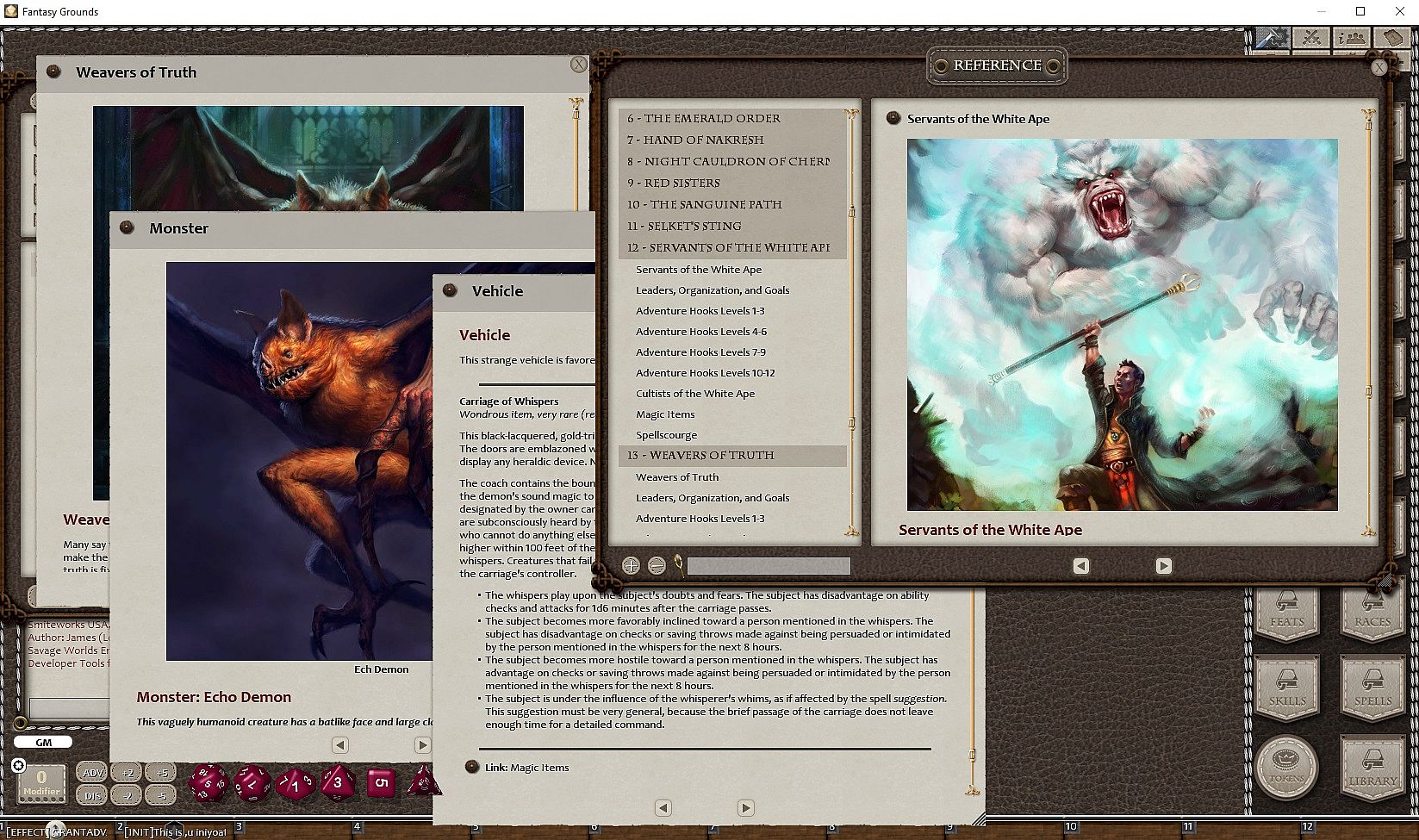
Task: Toggle the -2 modifier button
Action: click(127, 796)
